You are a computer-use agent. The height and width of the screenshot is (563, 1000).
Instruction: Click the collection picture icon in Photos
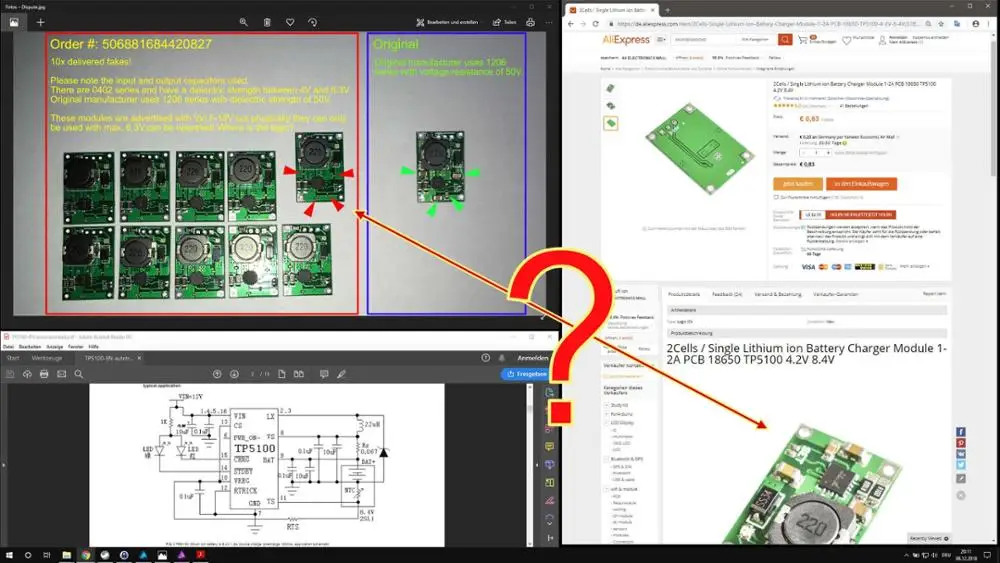click(x=14, y=22)
